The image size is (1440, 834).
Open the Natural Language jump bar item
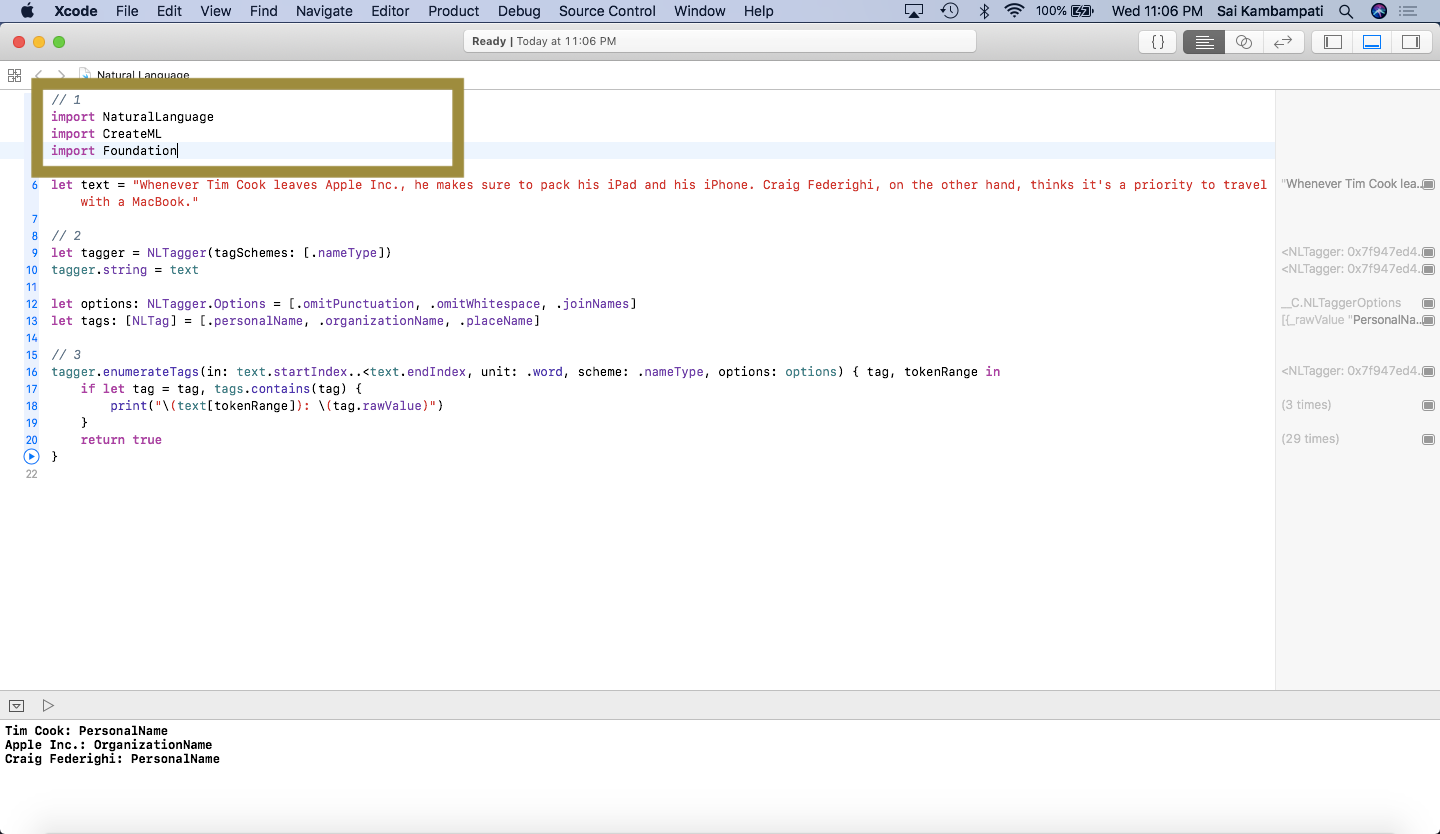tap(142, 76)
